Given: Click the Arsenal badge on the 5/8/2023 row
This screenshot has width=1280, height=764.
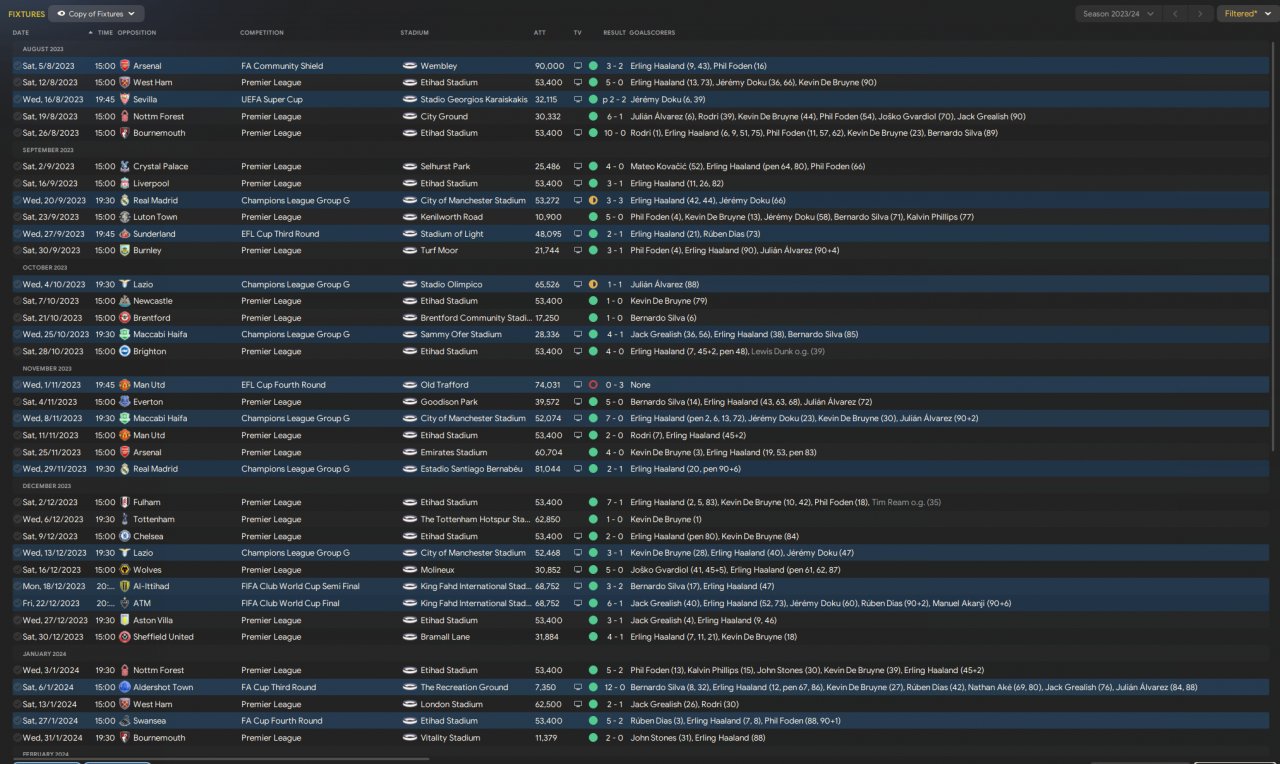Looking at the screenshot, I should 124,66.
